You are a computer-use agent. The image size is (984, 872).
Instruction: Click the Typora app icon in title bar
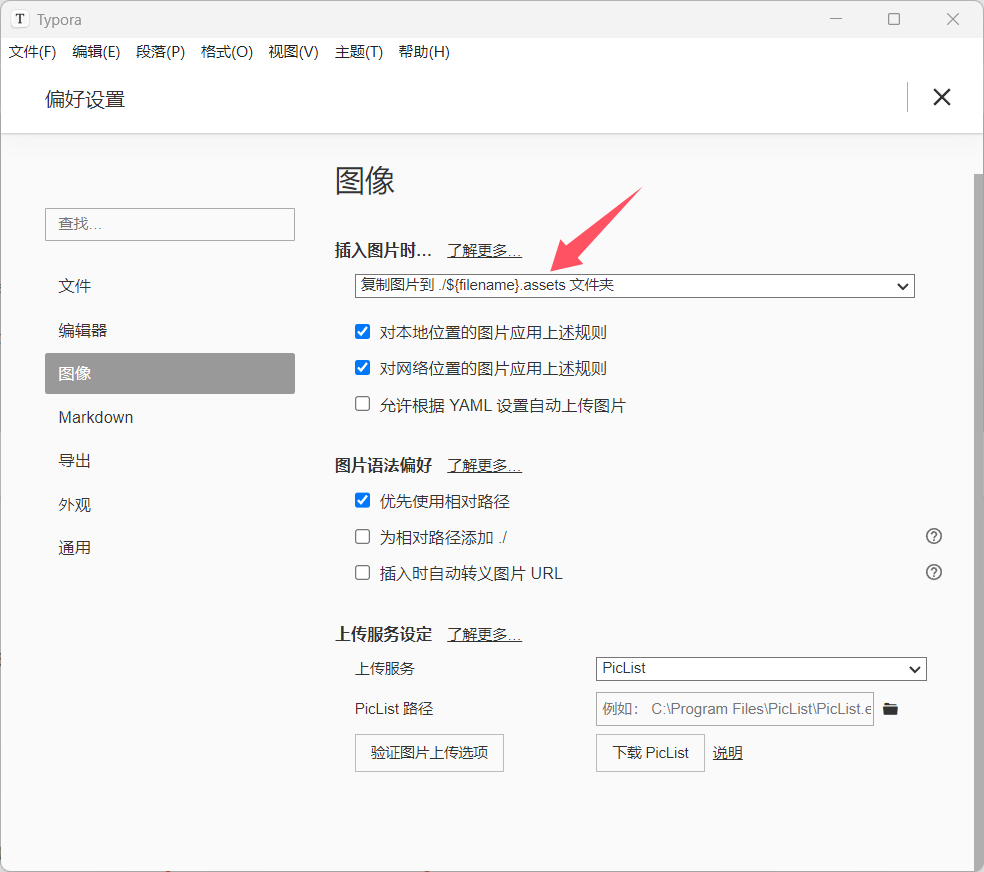[x=20, y=19]
